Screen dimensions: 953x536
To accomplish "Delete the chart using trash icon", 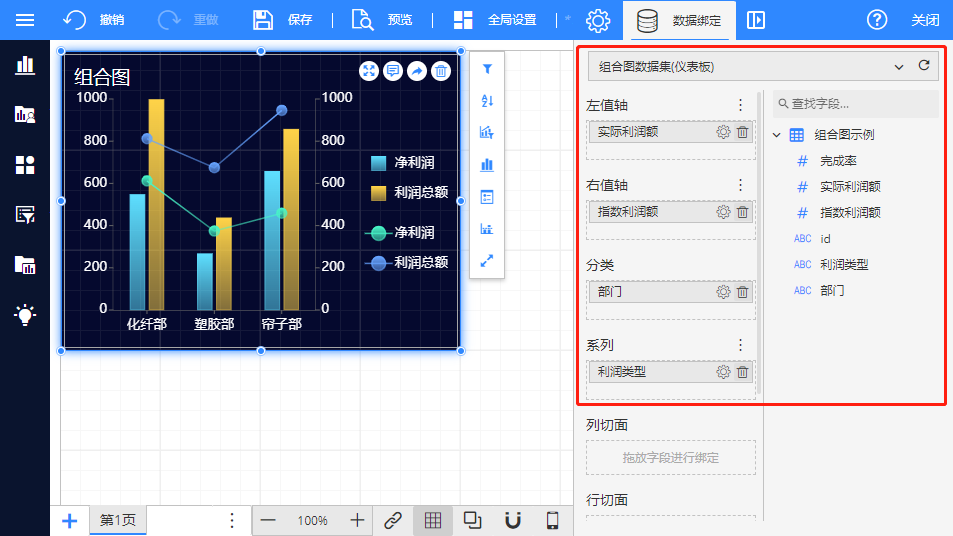I will click(x=441, y=71).
